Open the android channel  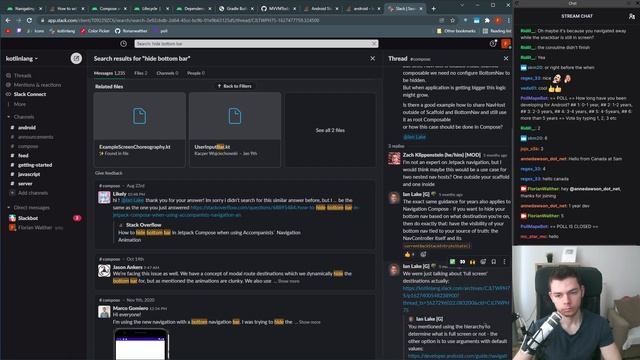27,128
